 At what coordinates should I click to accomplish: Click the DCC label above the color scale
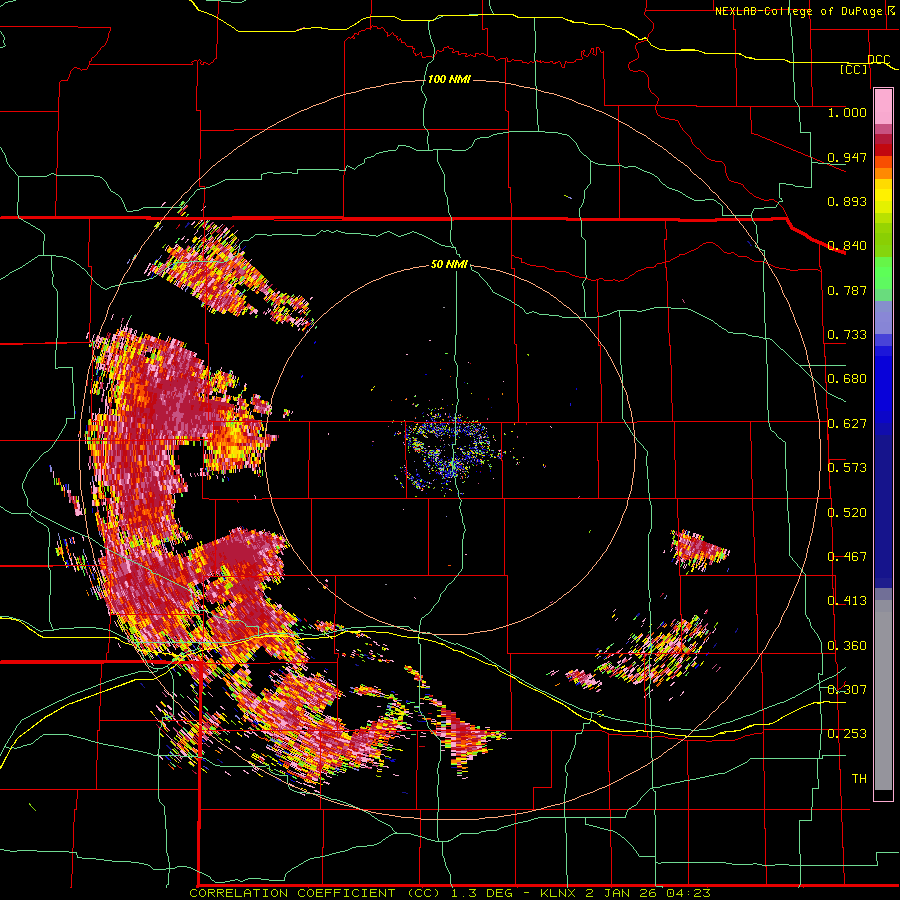878,59
